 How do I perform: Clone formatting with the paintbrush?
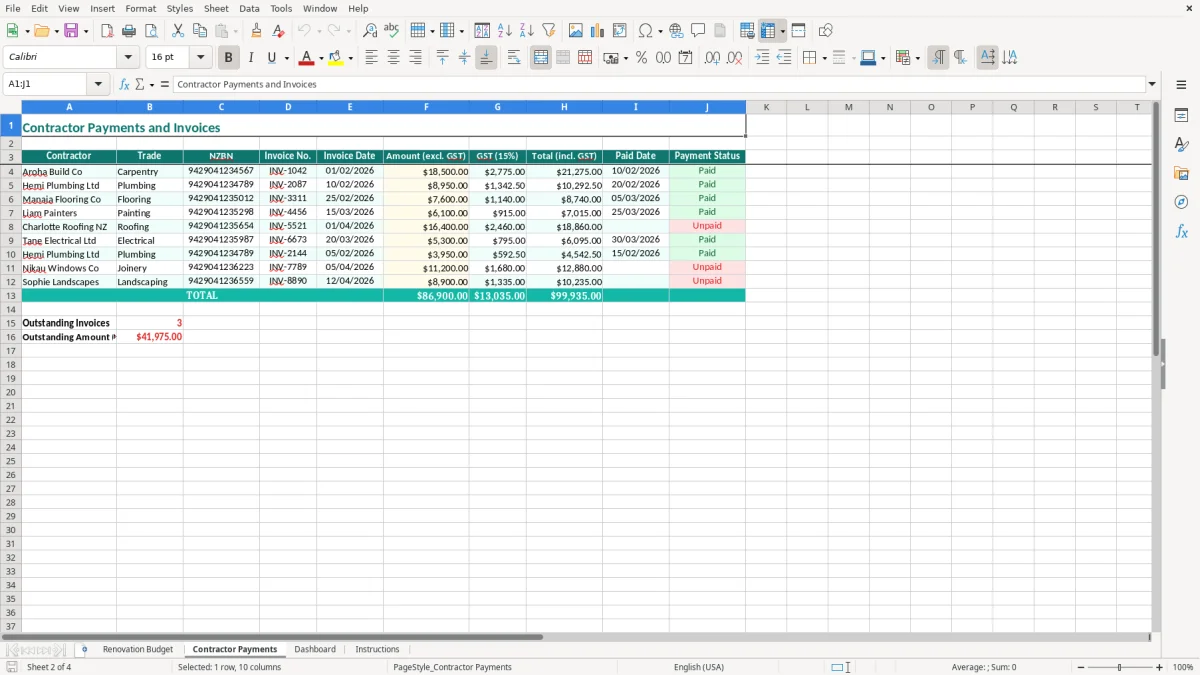coord(256,31)
